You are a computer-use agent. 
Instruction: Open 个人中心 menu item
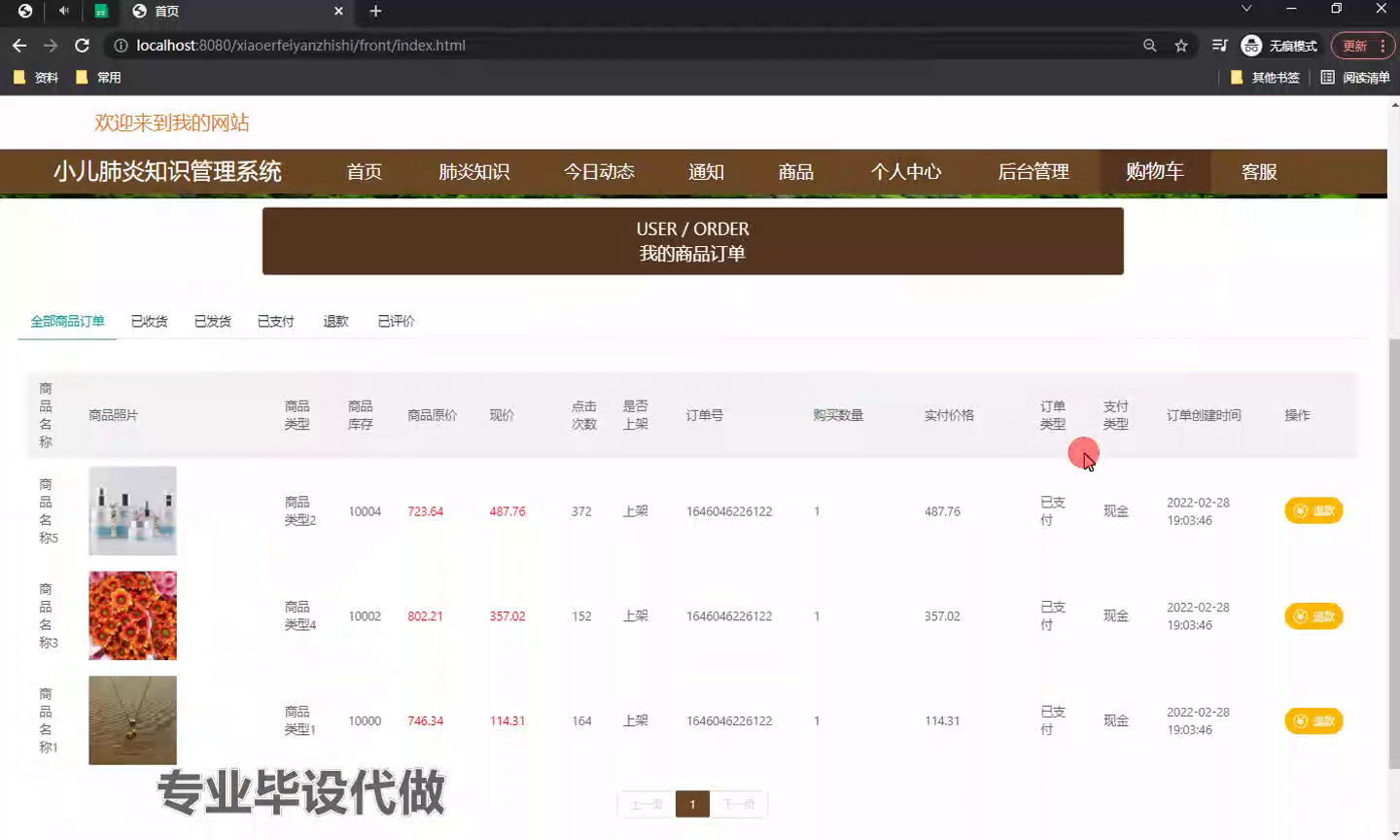(906, 172)
